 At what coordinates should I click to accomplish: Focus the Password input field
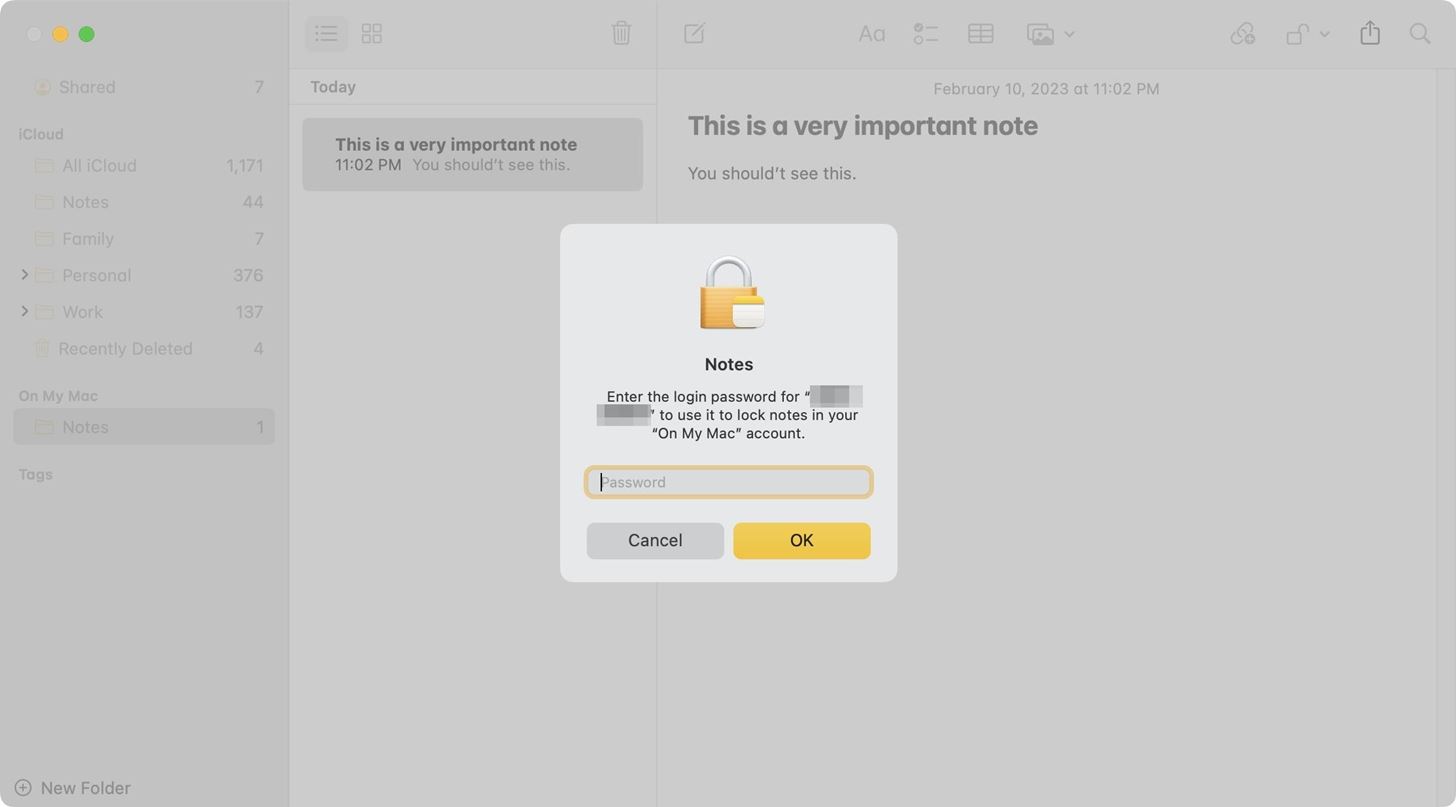tap(728, 482)
